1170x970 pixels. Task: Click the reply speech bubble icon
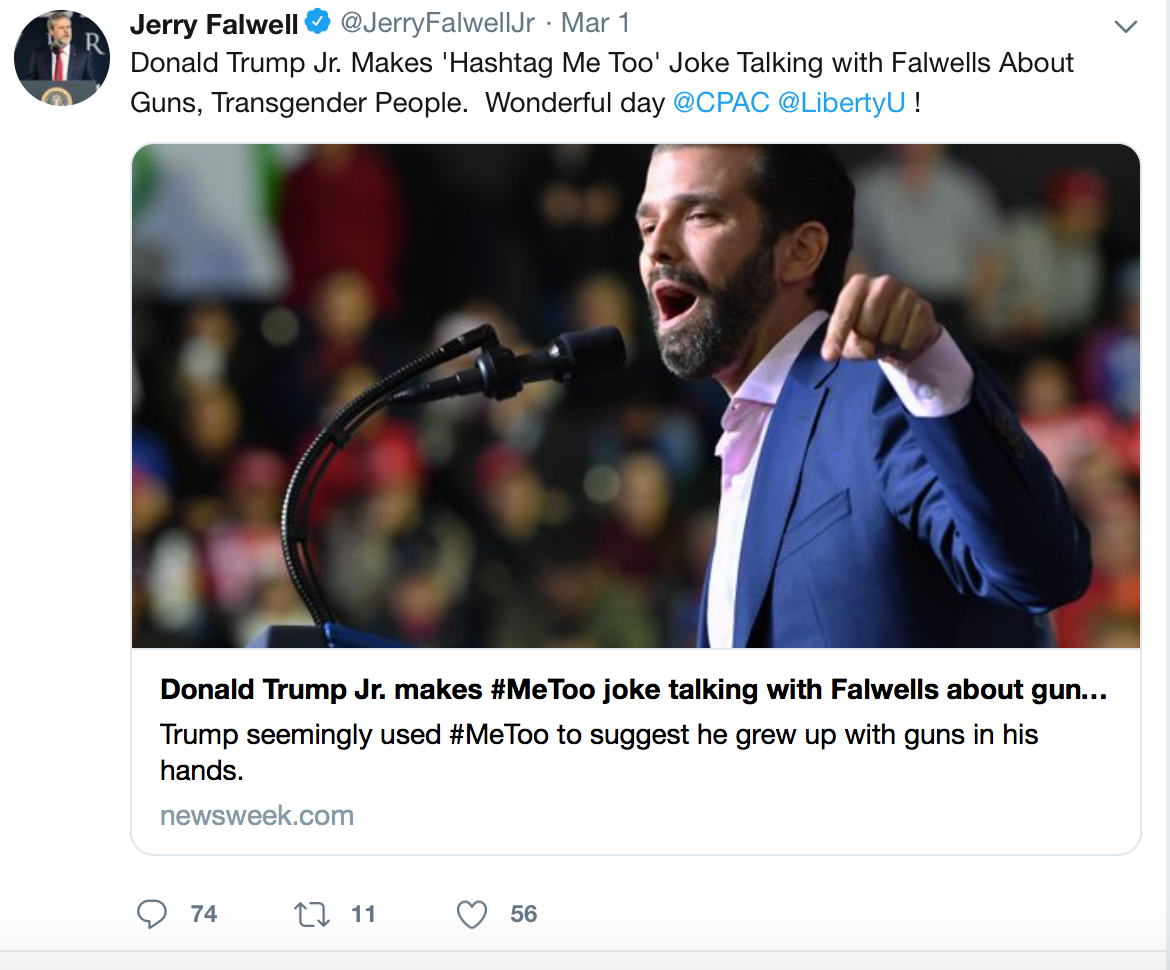pos(151,913)
